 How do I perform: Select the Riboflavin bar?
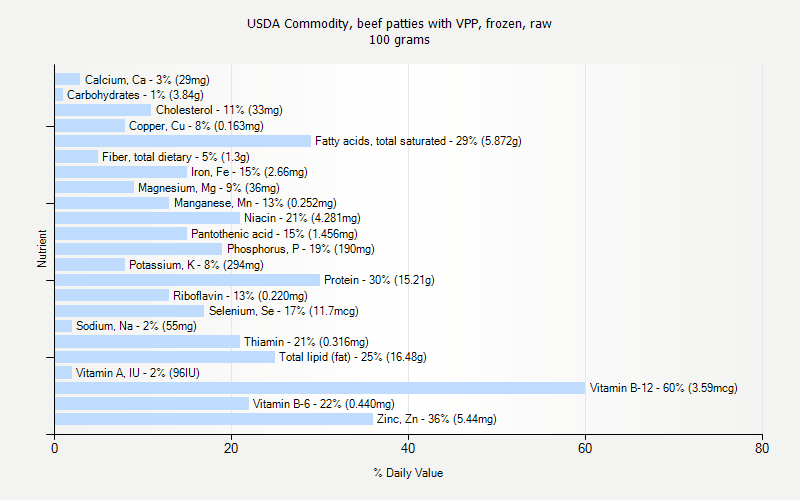(112, 296)
